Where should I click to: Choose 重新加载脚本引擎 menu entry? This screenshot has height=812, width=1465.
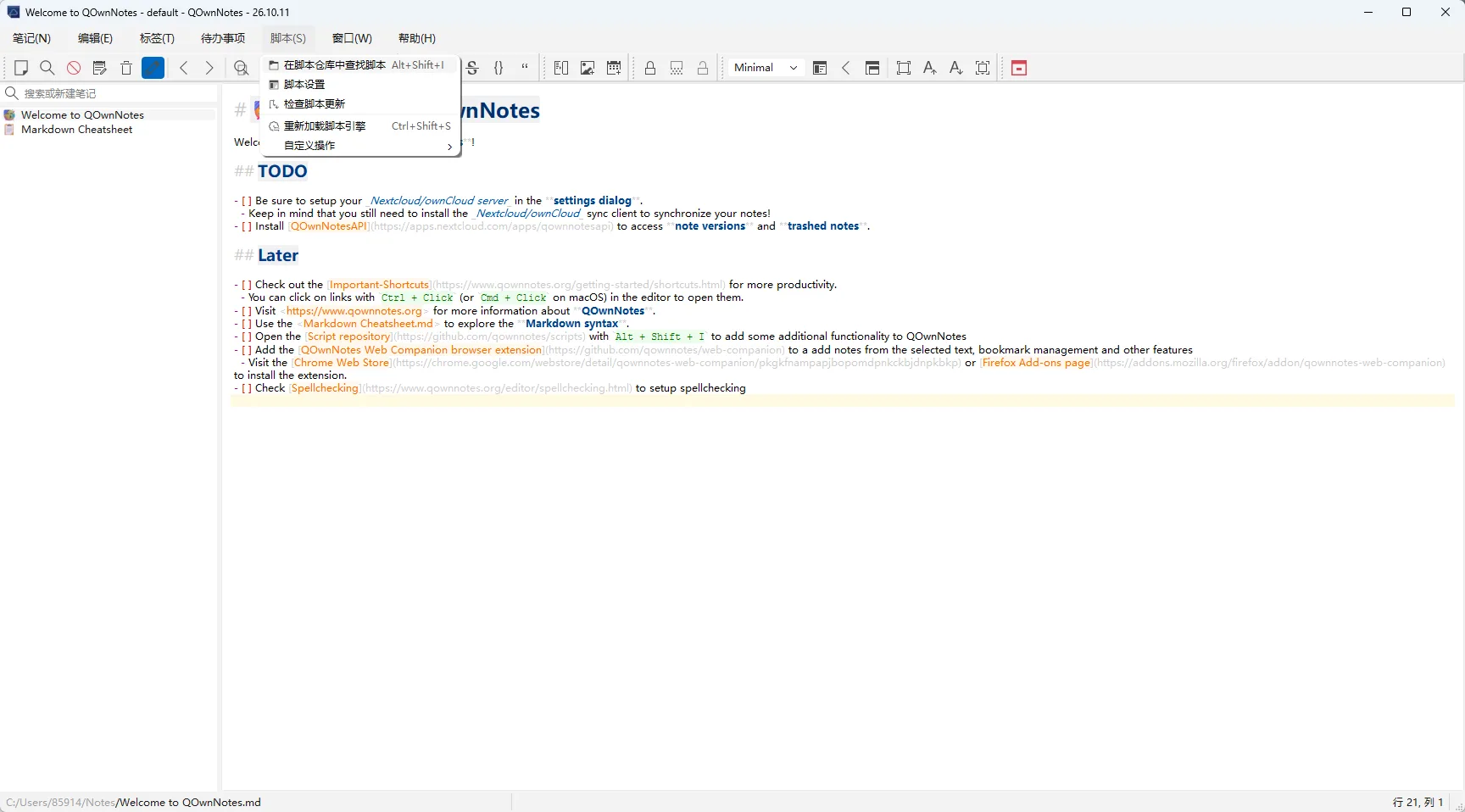tap(361, 126)
